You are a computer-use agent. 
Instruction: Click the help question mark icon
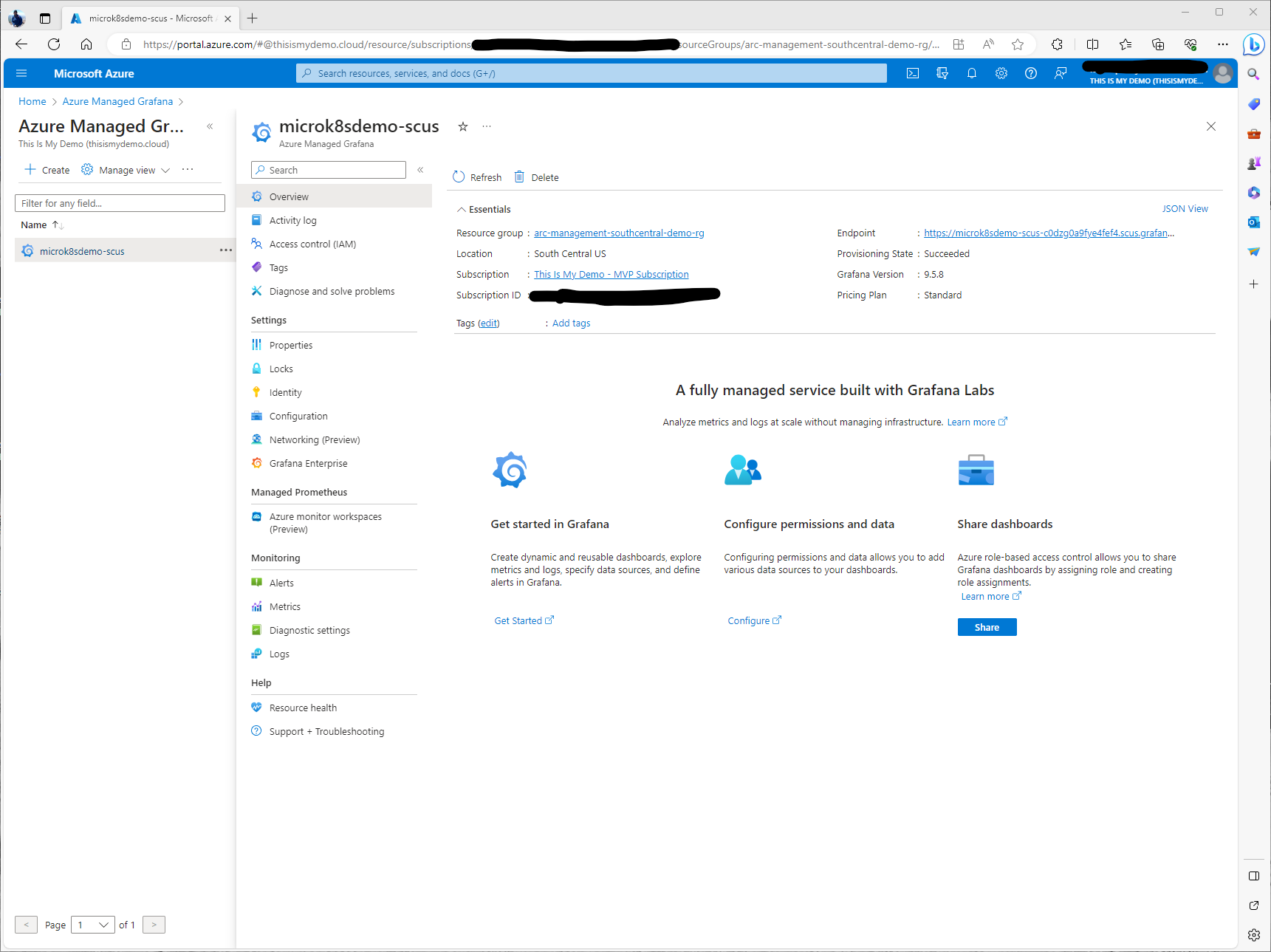(x=1031, y=73)
